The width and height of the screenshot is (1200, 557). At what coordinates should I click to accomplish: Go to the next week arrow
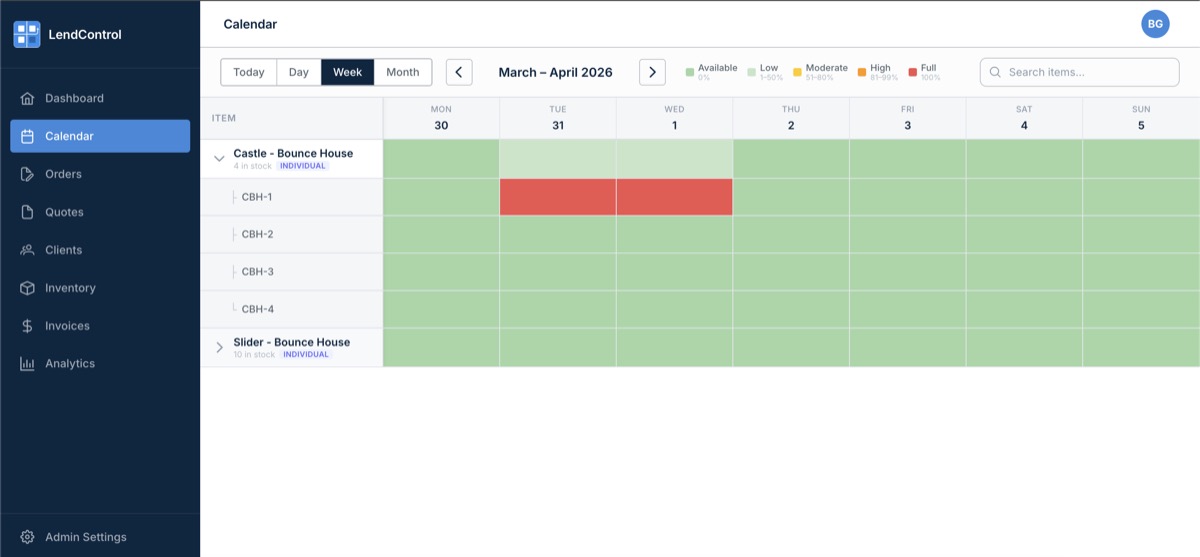652,72
